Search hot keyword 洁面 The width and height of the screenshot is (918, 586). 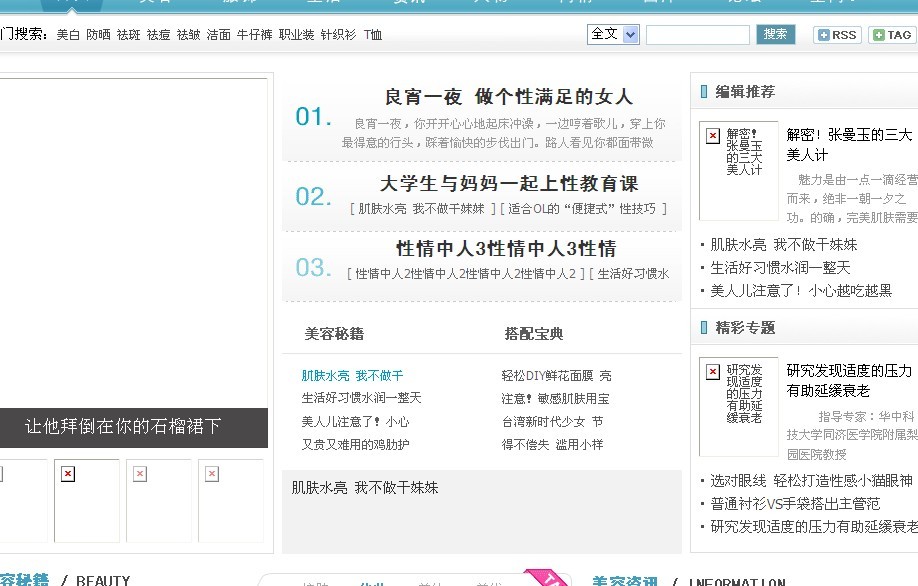coord(218,35)
